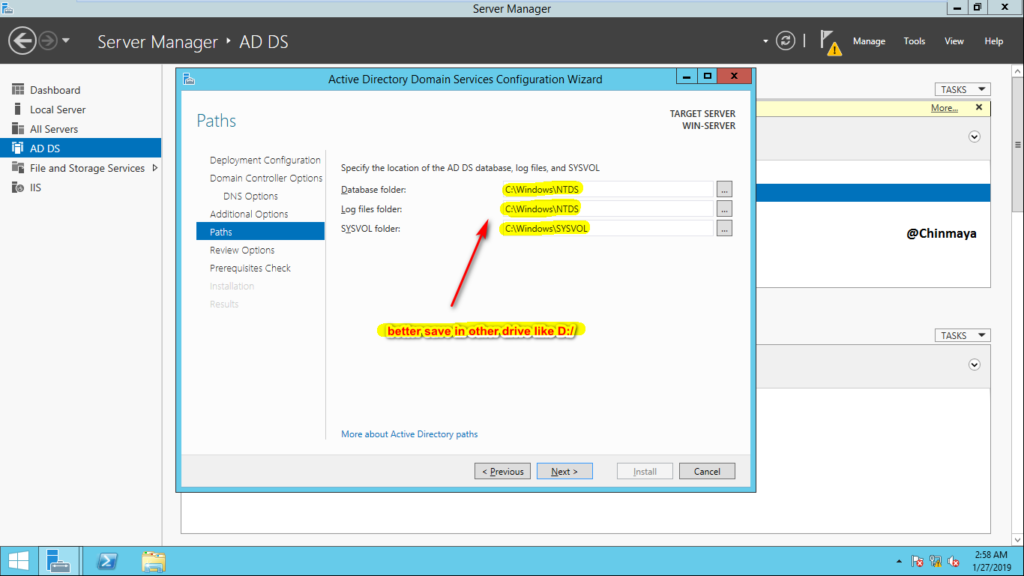
Task: Click the More... link in the notification bar
Action: click(x=944, y=108)
